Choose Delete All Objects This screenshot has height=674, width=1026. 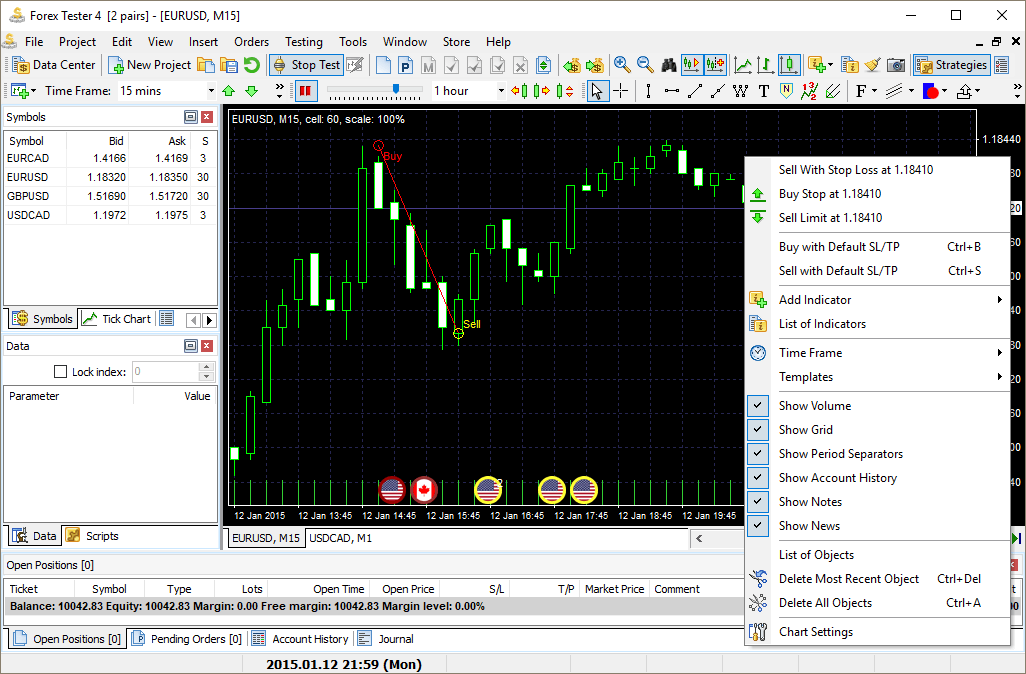click(877, 603)
